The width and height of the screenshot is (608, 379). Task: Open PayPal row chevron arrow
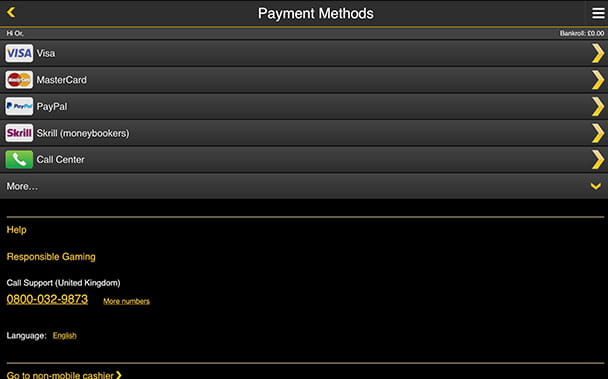point(598,106)
